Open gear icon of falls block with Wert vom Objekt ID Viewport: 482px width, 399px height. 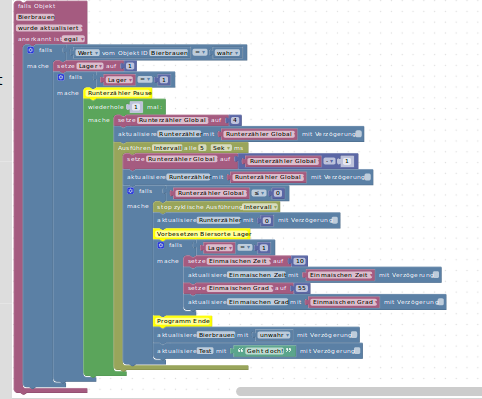click(31, 50)
